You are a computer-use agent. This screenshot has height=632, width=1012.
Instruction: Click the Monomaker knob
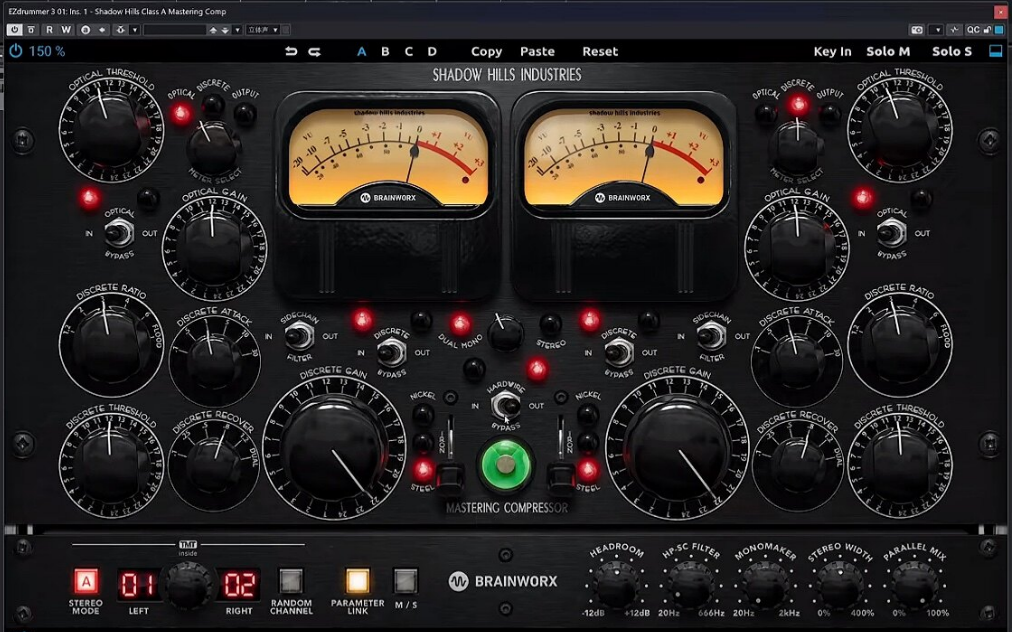tap(765, 584)
